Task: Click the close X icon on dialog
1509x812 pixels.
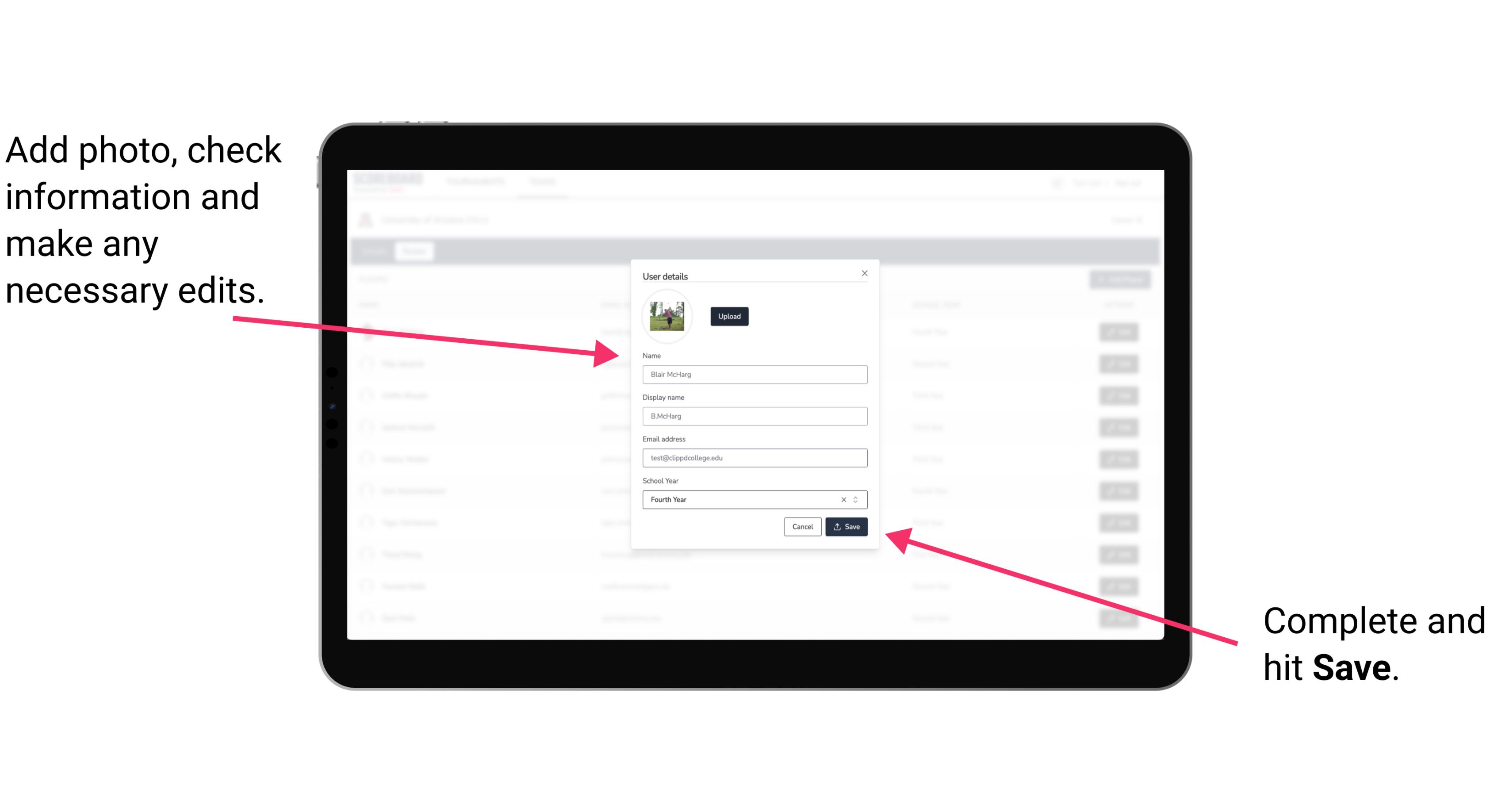Action: click(x=865, y=273)
